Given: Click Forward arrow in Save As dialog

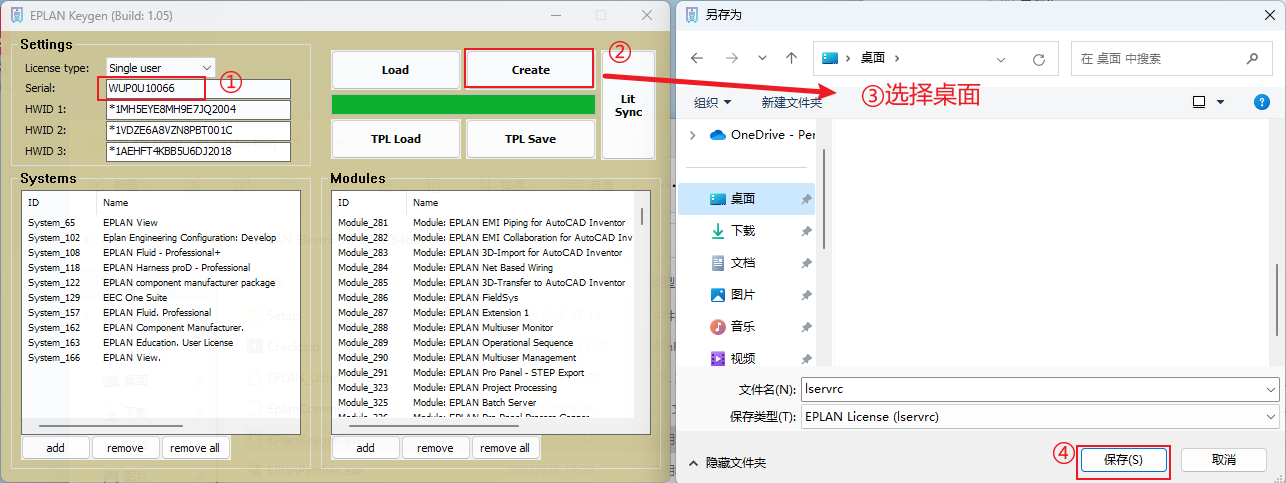Looking at the screenshot, I should [730, 59].
